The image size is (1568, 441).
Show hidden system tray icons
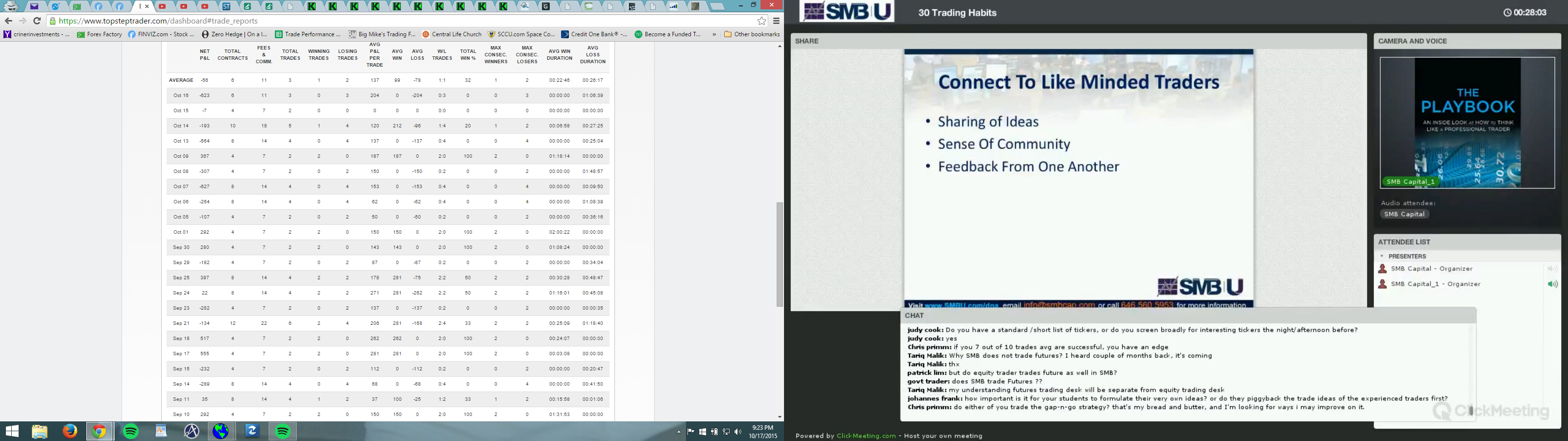(679, 432)
